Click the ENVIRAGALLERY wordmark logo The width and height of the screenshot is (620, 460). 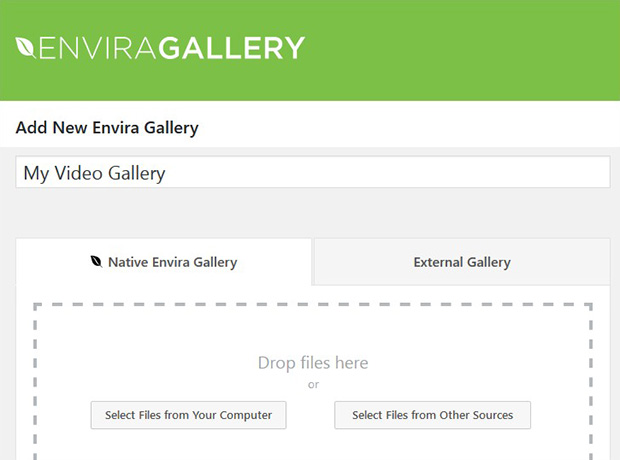pos(160,48)
